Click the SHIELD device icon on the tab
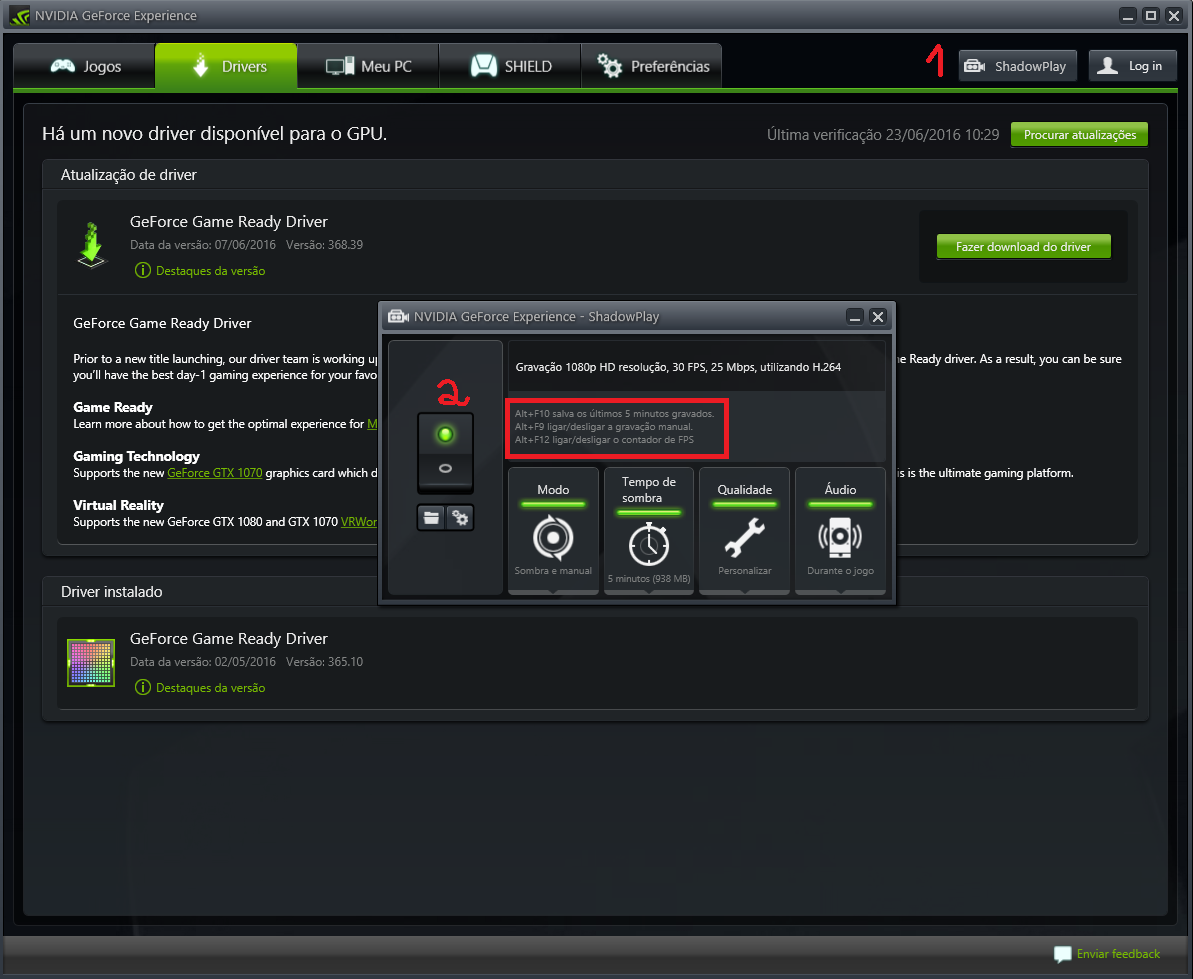This screenshot has width=1193, height=979. [483, 66]
